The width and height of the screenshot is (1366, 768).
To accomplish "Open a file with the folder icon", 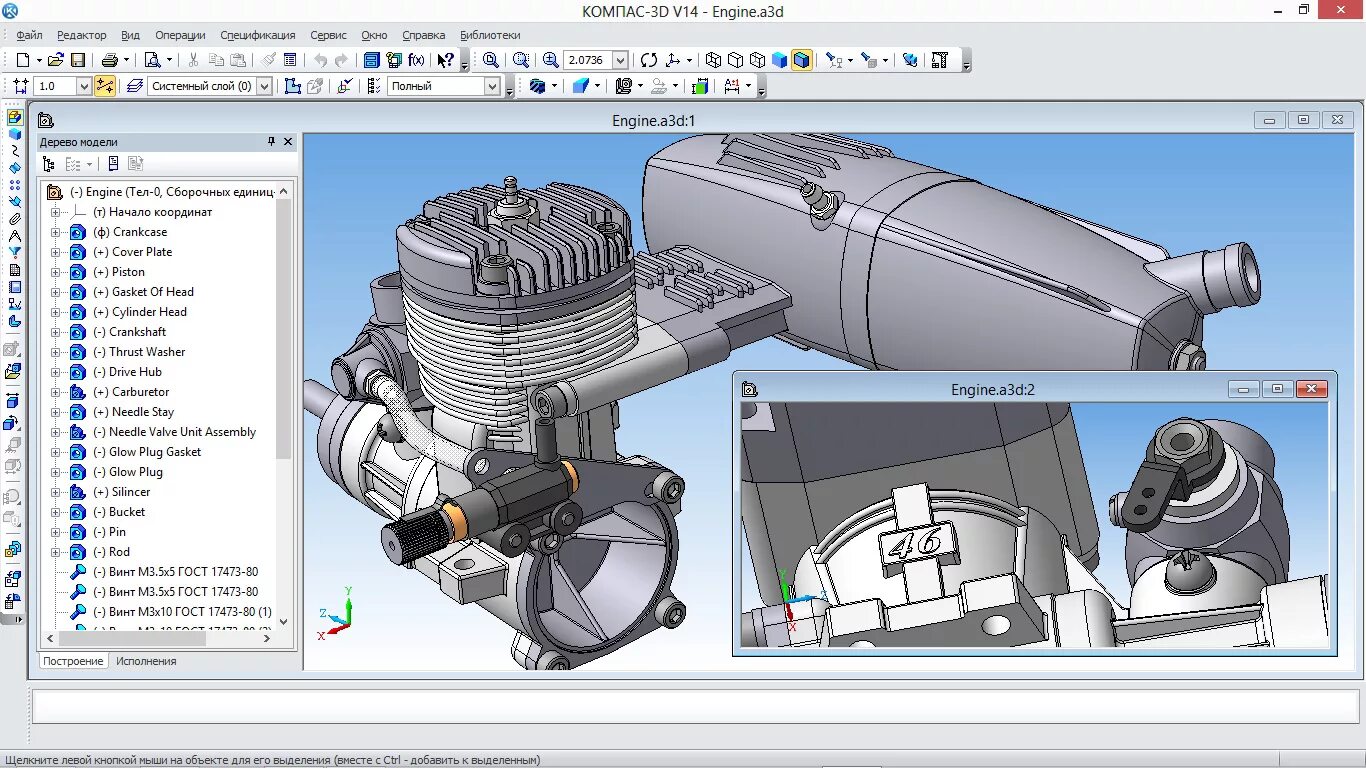I will point(56,60).
